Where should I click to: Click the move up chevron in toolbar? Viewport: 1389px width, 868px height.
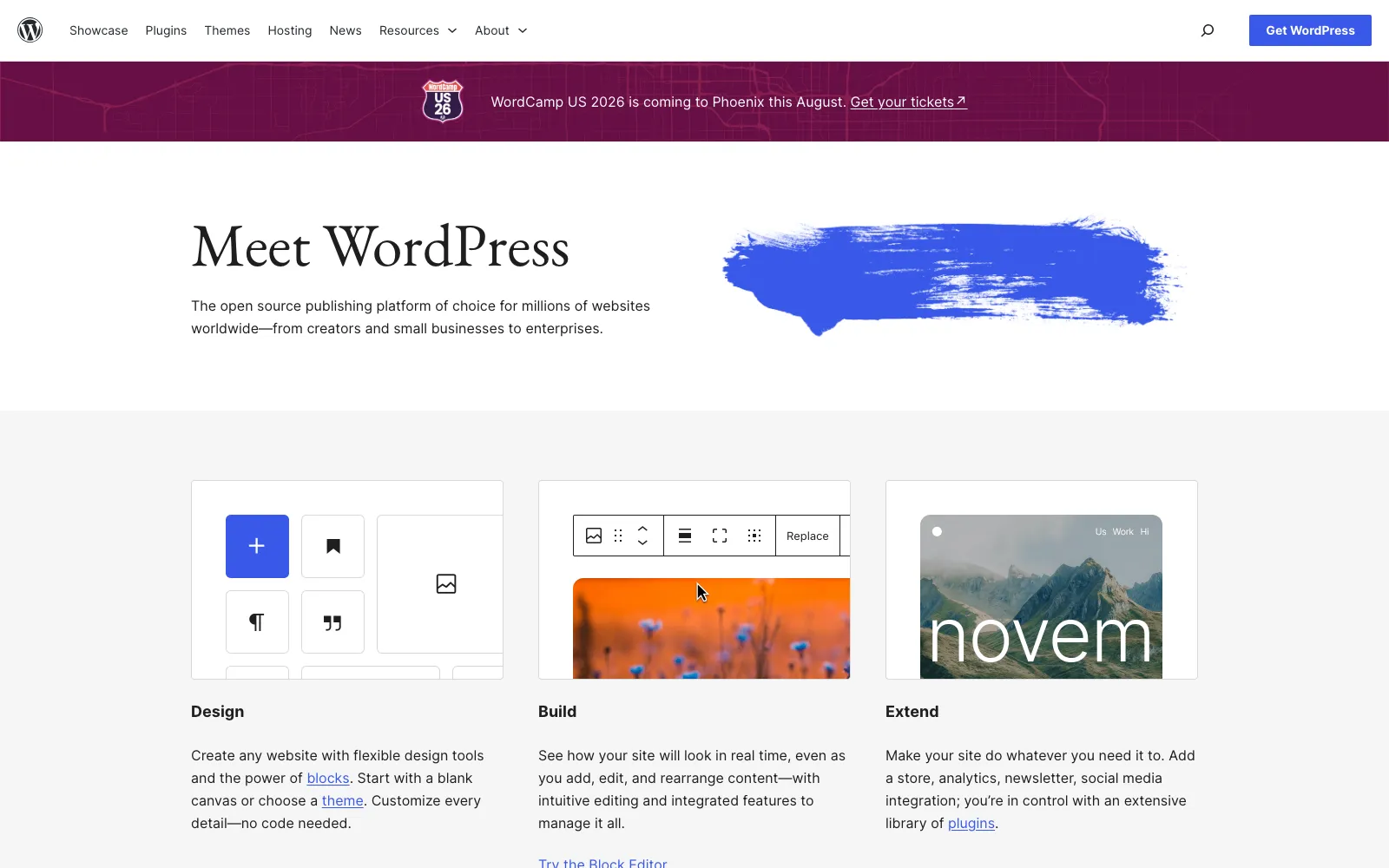pyautogui.click(x=642, y=528)
